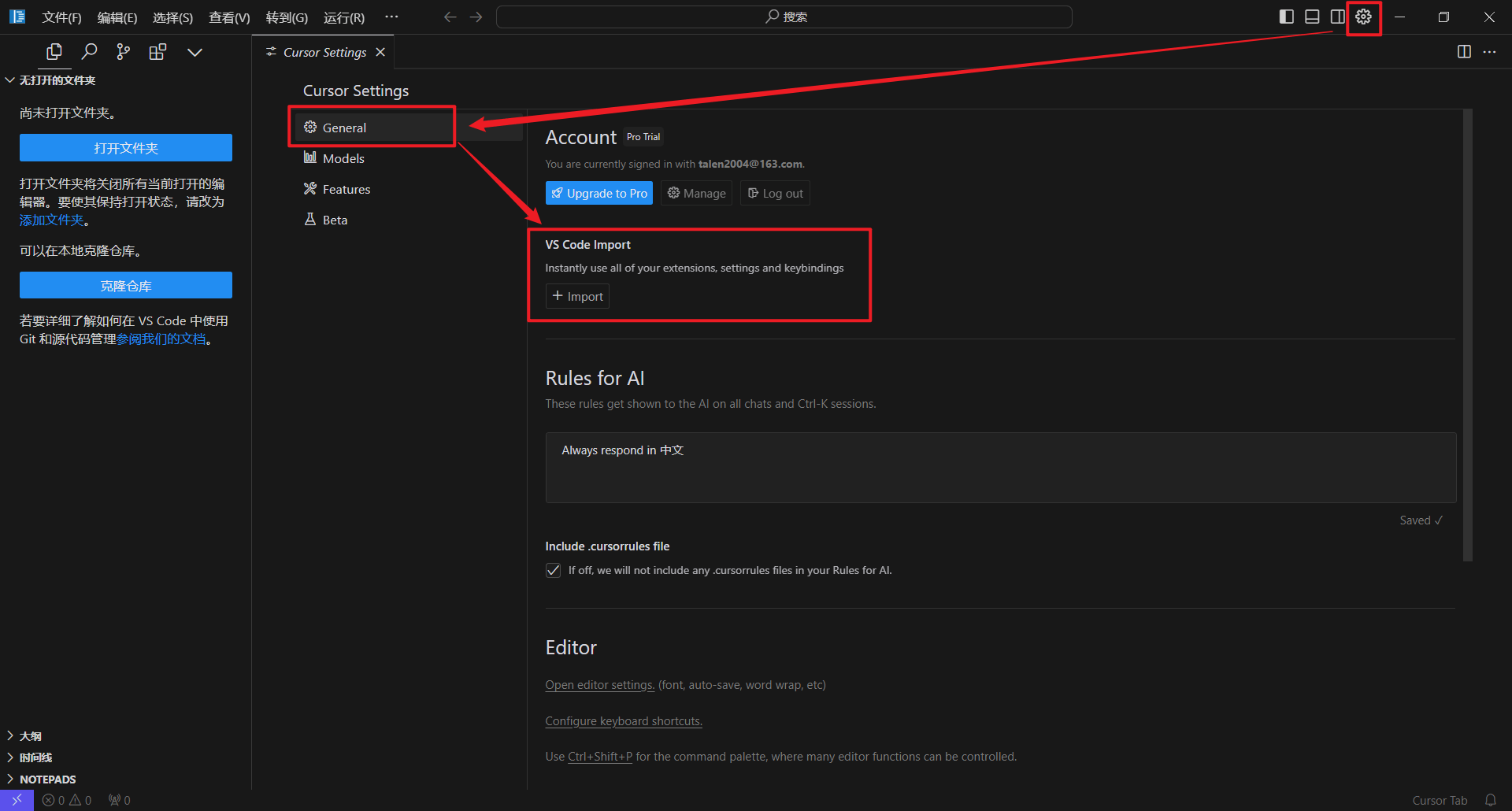Toggle the primary sidebar layout icon
1512x811 pixels.
coord(1286,17)
